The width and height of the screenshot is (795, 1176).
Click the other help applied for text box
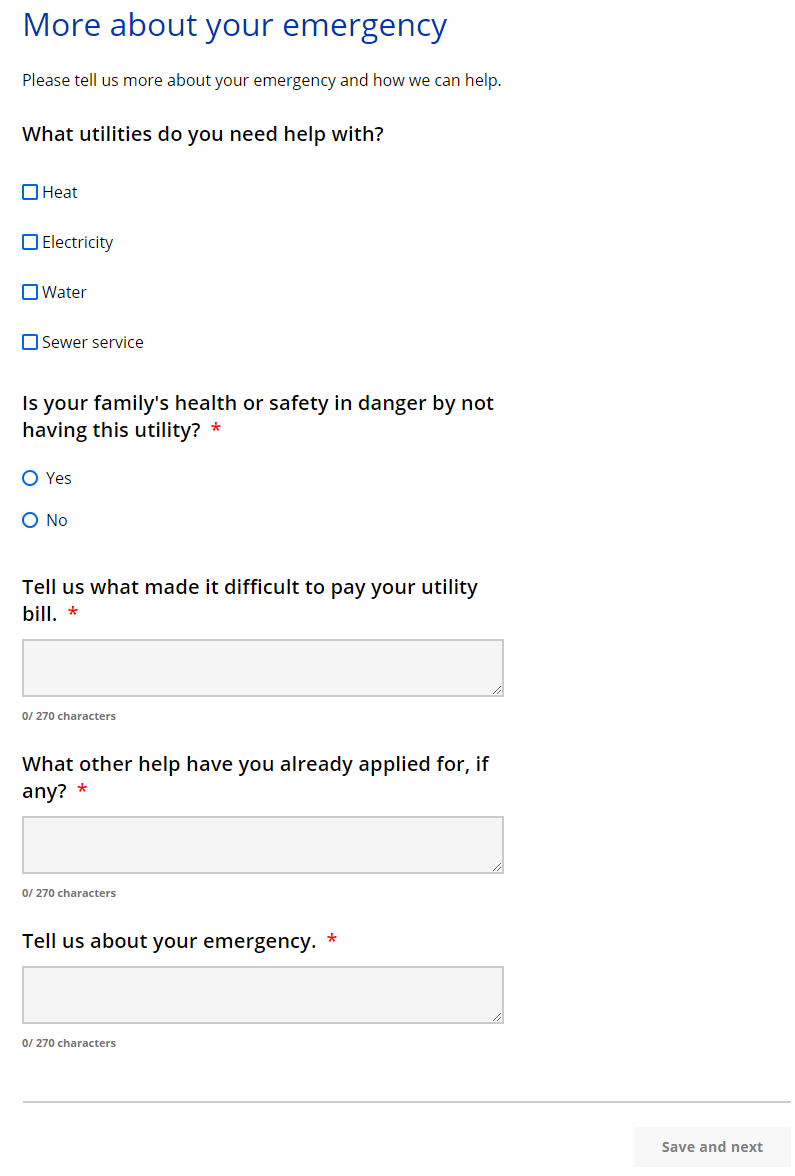(x=262, y=844)
